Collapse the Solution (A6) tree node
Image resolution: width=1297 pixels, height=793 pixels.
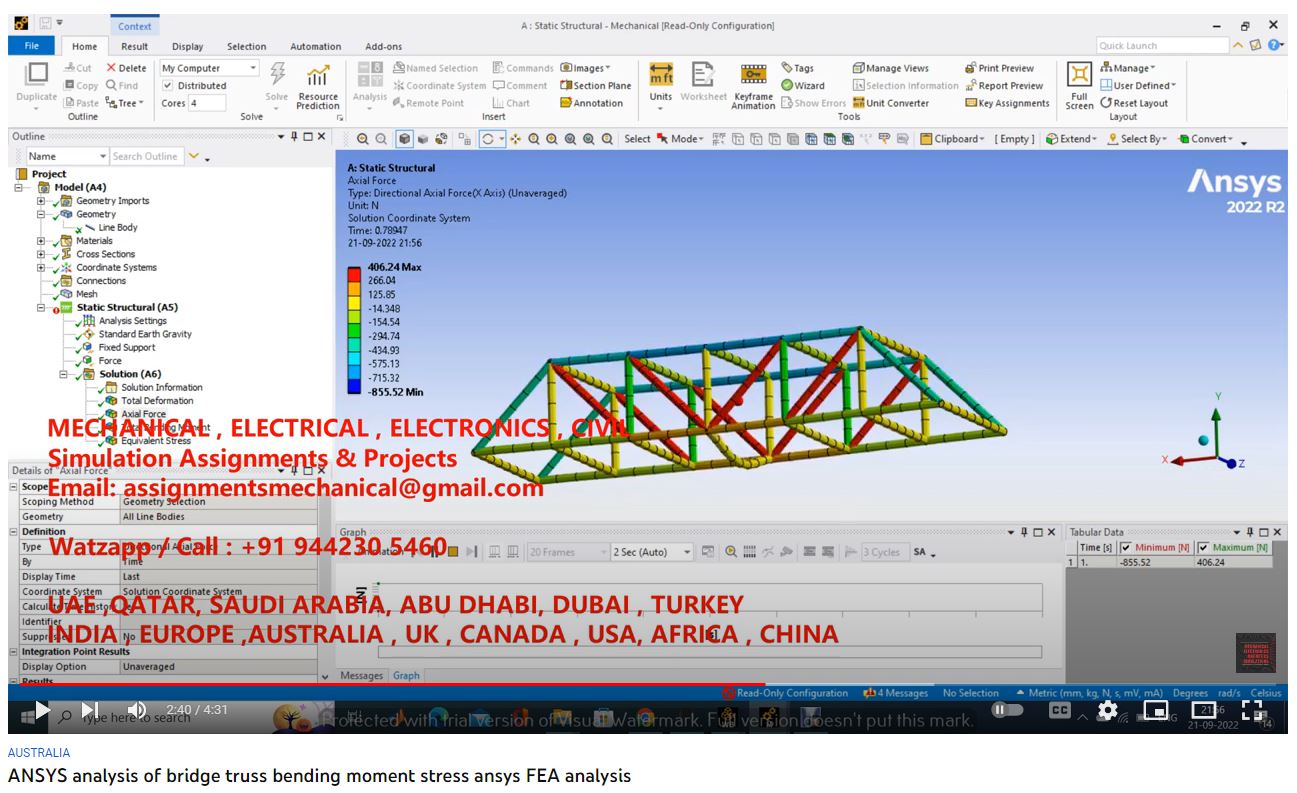coord(63,375)
